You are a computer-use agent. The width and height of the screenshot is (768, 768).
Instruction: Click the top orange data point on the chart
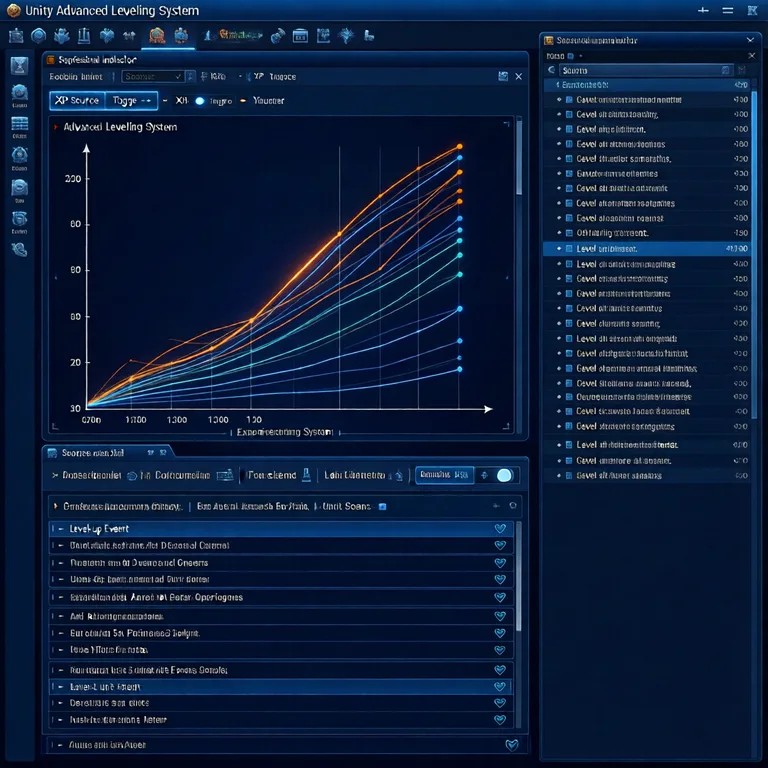459,146
